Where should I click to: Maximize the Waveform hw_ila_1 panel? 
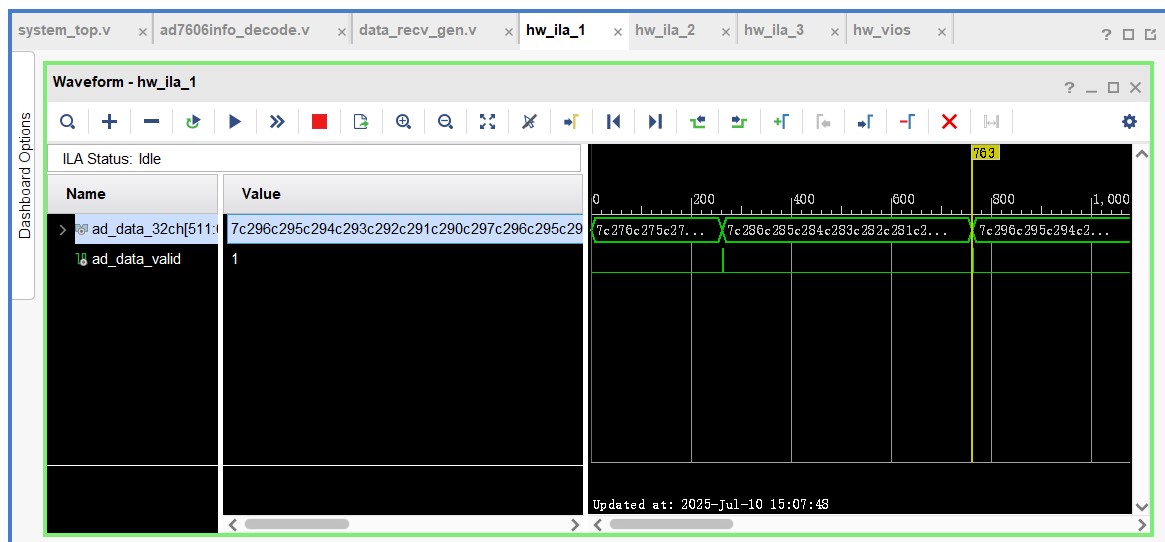coord(1113,88)
